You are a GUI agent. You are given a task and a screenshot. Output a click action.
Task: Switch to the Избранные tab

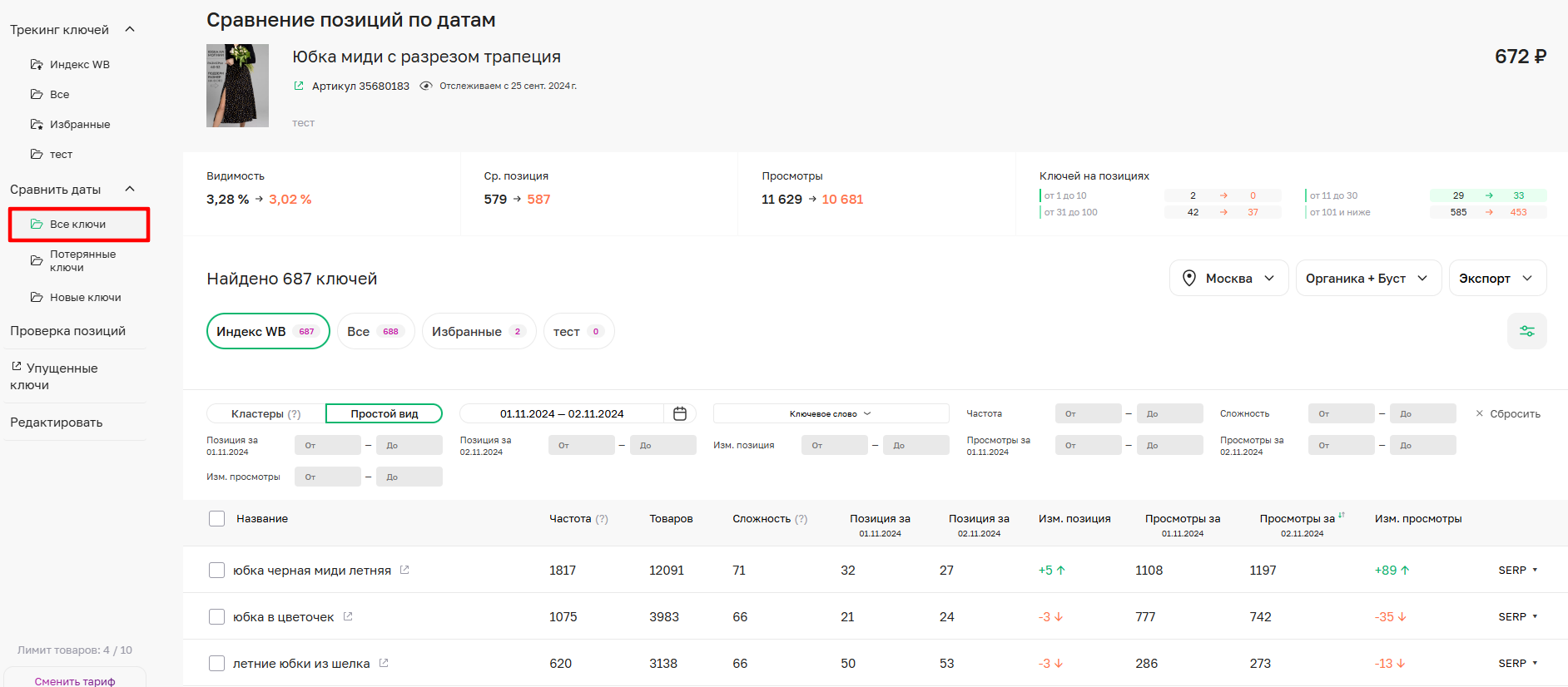coord(478,331)
